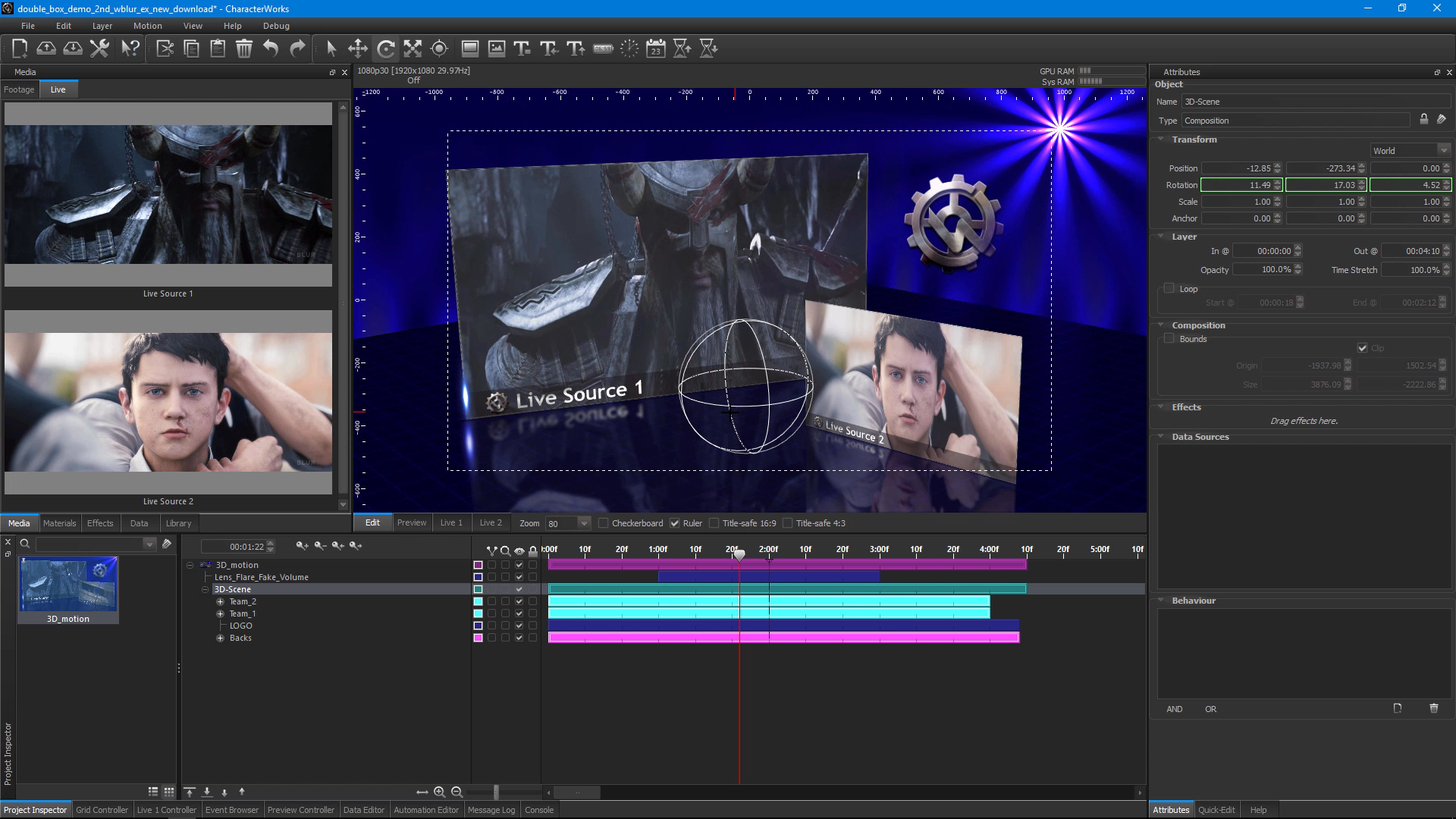
Task: Enable the Checkerboard checkbox
Action: (604, 523)
